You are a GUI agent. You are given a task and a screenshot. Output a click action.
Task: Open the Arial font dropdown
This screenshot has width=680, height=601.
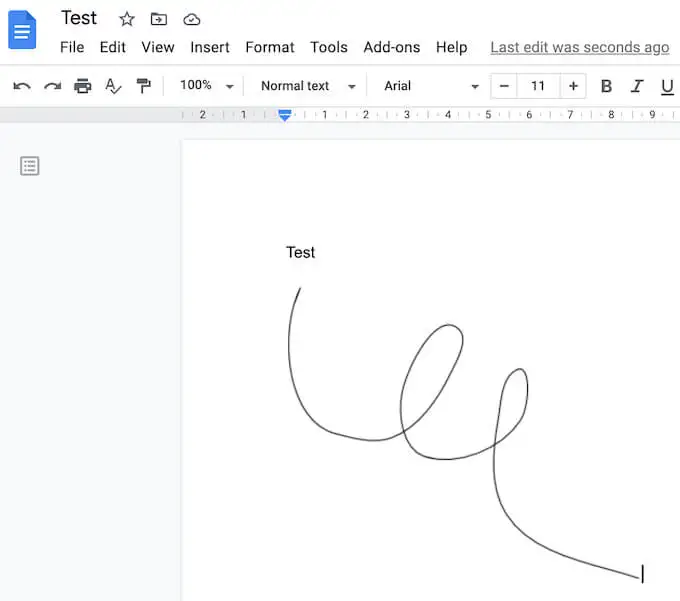(x=432, y=86)
